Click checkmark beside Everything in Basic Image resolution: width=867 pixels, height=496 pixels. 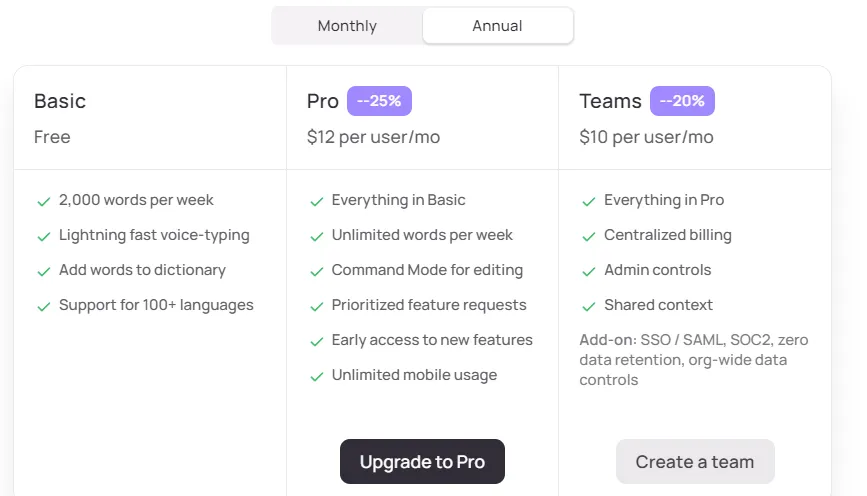click(x=317, y=202)
